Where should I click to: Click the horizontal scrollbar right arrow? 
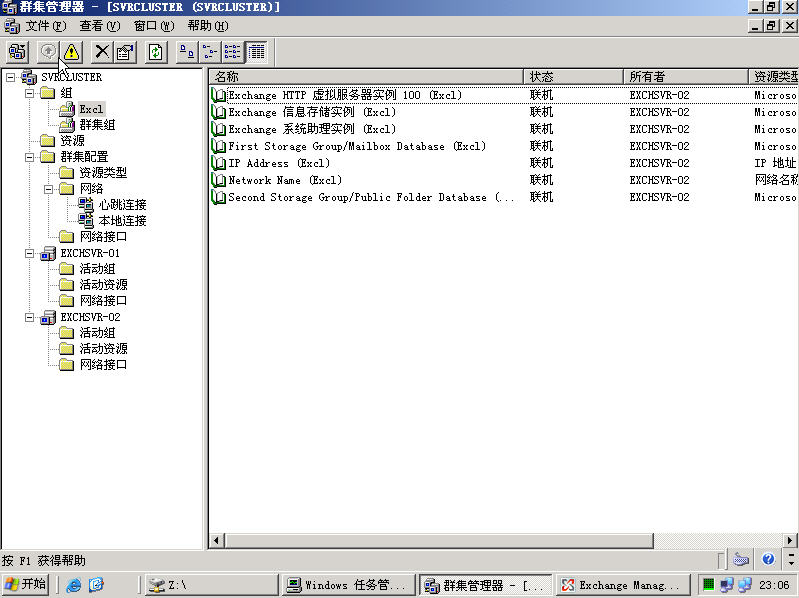(790, 541)
